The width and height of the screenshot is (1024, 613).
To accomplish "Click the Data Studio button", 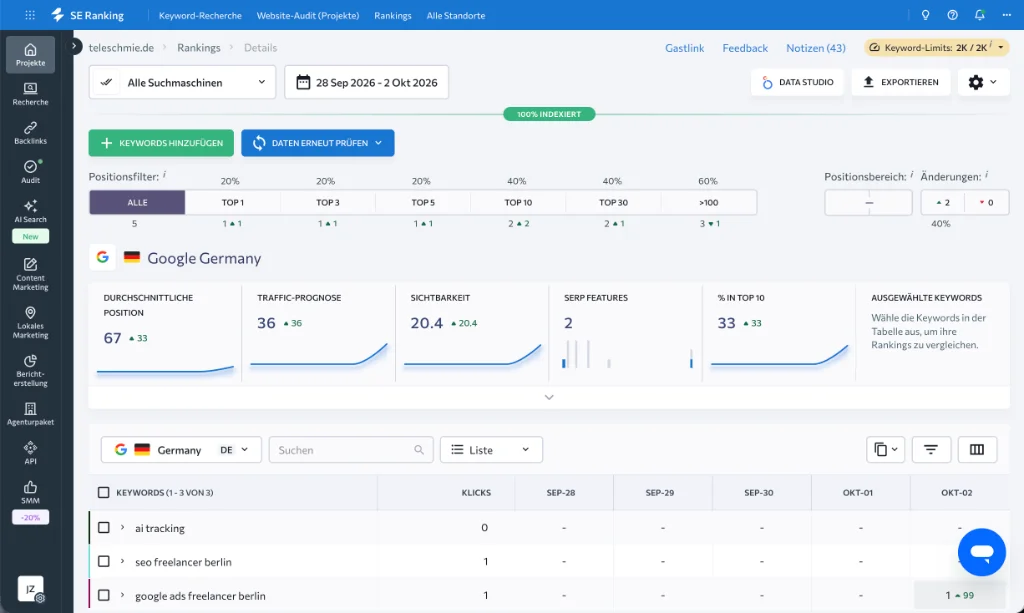I will click(x=797, y=82).
